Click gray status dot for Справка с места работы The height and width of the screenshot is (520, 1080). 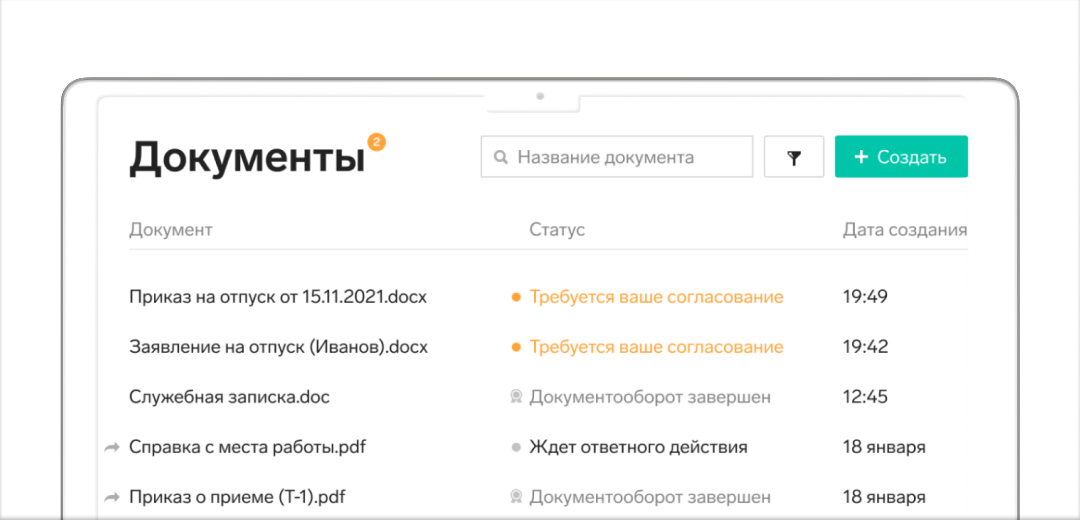[x=516, y=448]
